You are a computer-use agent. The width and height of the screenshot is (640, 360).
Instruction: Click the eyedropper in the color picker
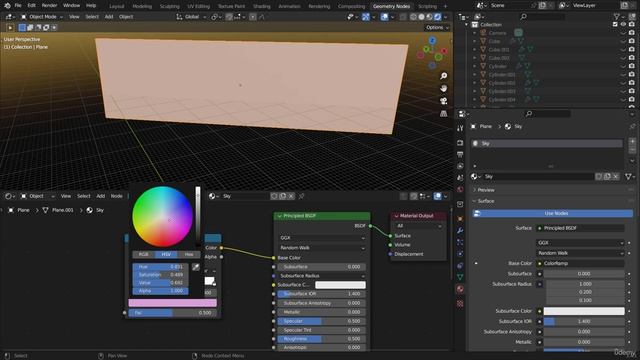tap(196, 267)
